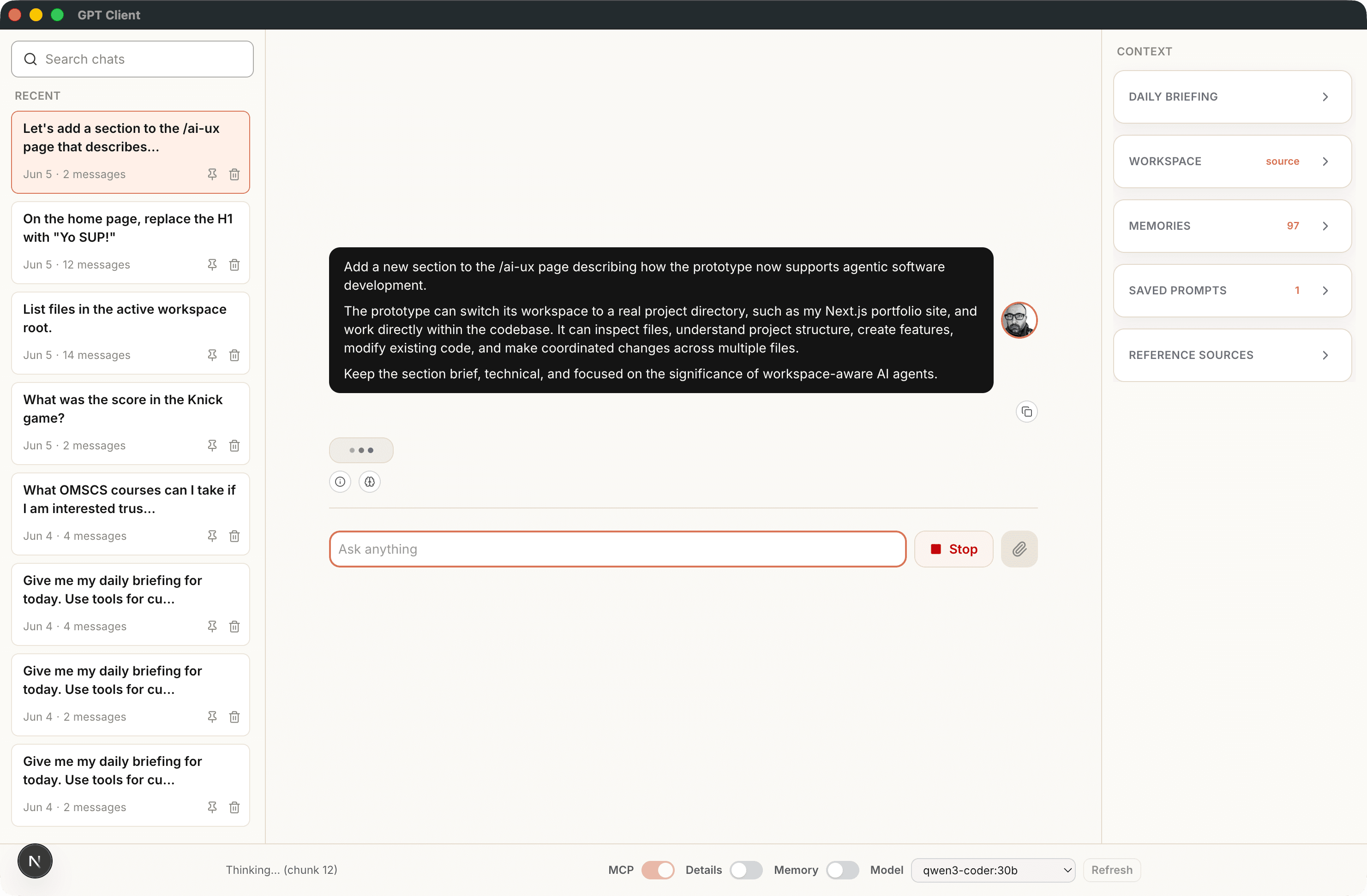
Task: Stop the response generation
Action: click(953, 549)
